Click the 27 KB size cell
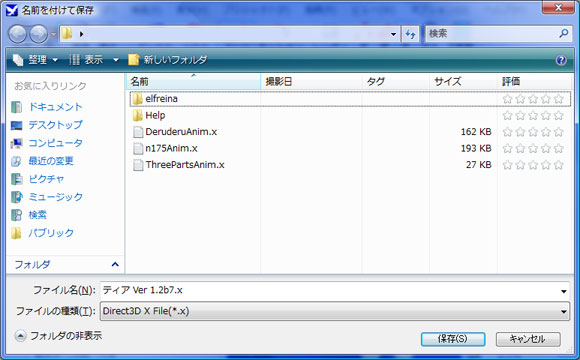The image size is (580, 360). 478,165
